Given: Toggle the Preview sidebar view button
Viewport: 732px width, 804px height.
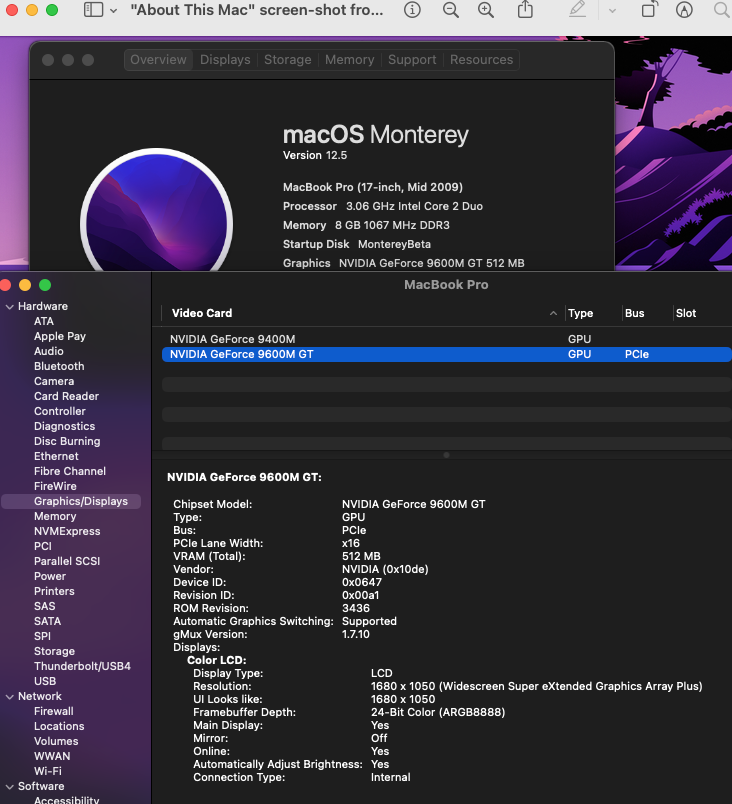Looking at the screenshot, I should coord(93,10).
